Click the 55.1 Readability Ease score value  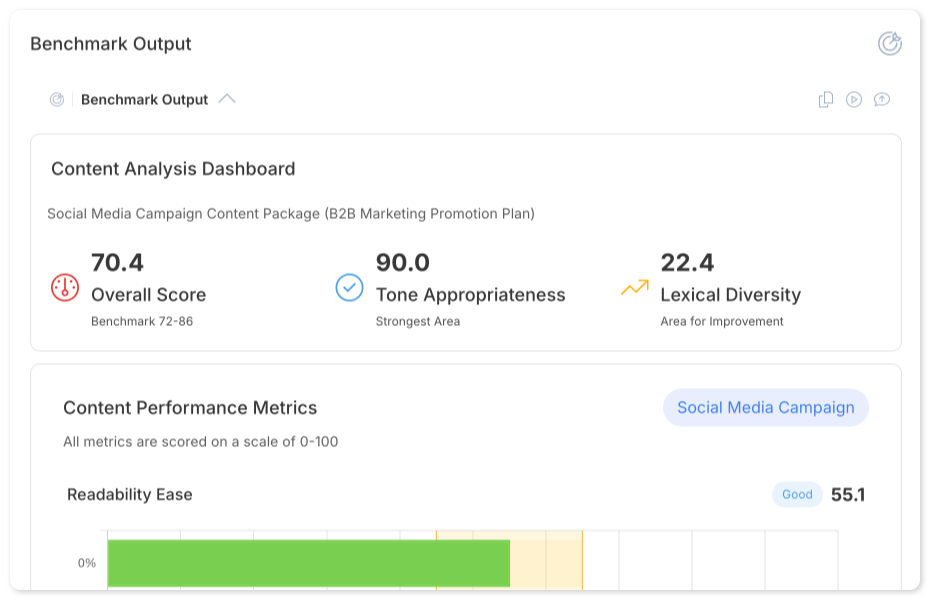click(851, 494)
